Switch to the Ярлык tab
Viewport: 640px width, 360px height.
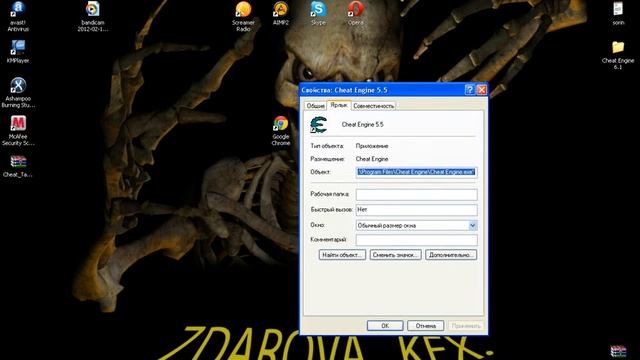point(339,105)
